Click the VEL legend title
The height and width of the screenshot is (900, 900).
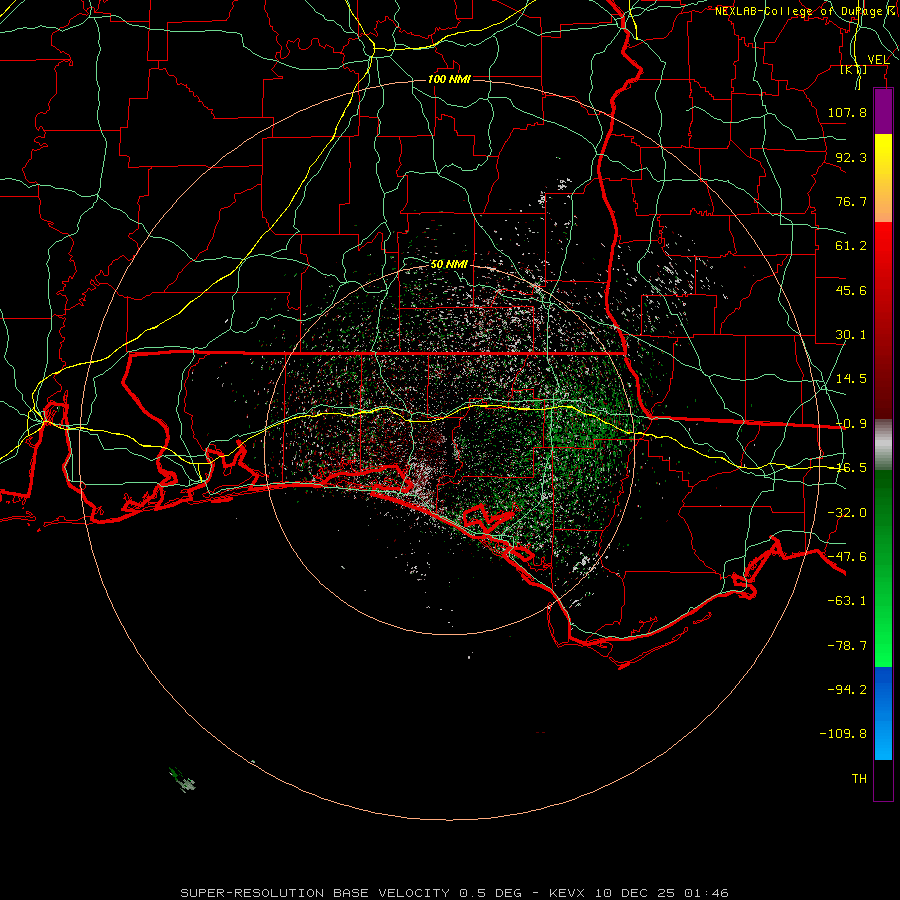pyautogui.click(x=878, y=60)
